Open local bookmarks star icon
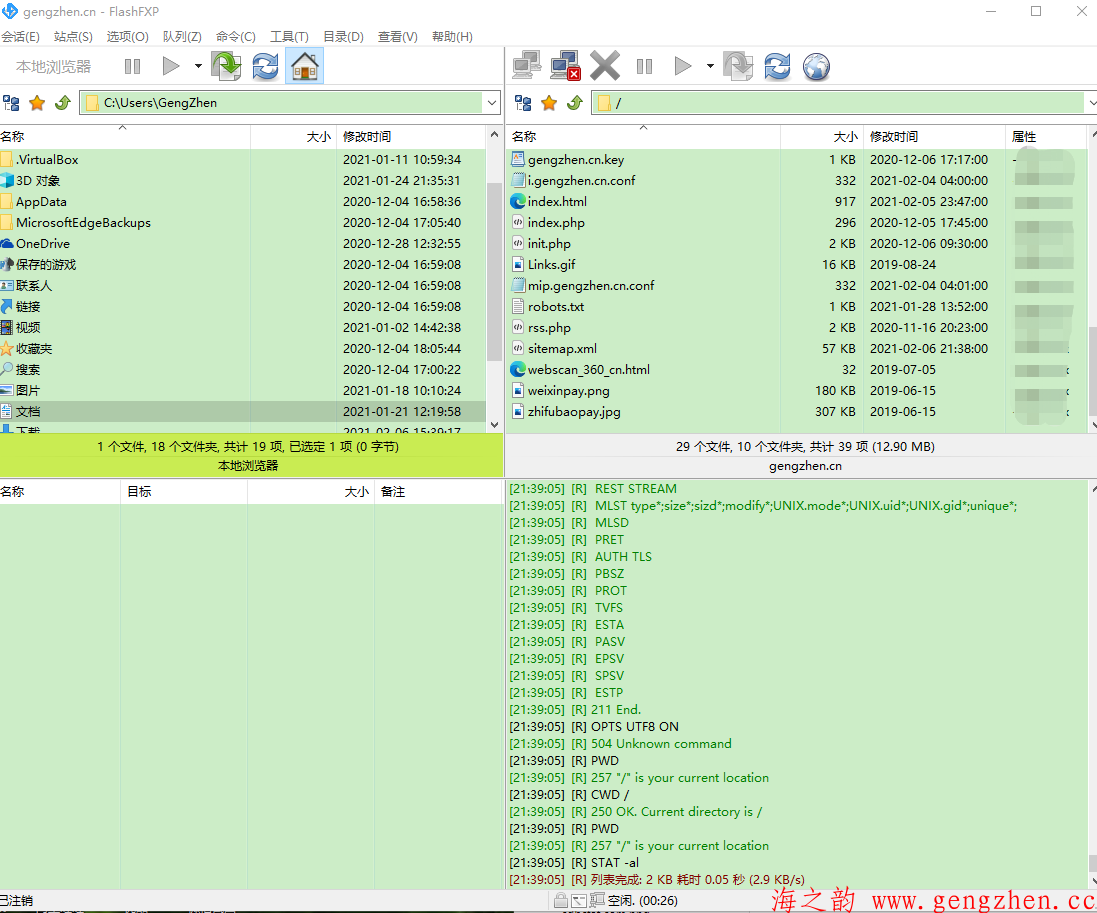 coord(37,103)
